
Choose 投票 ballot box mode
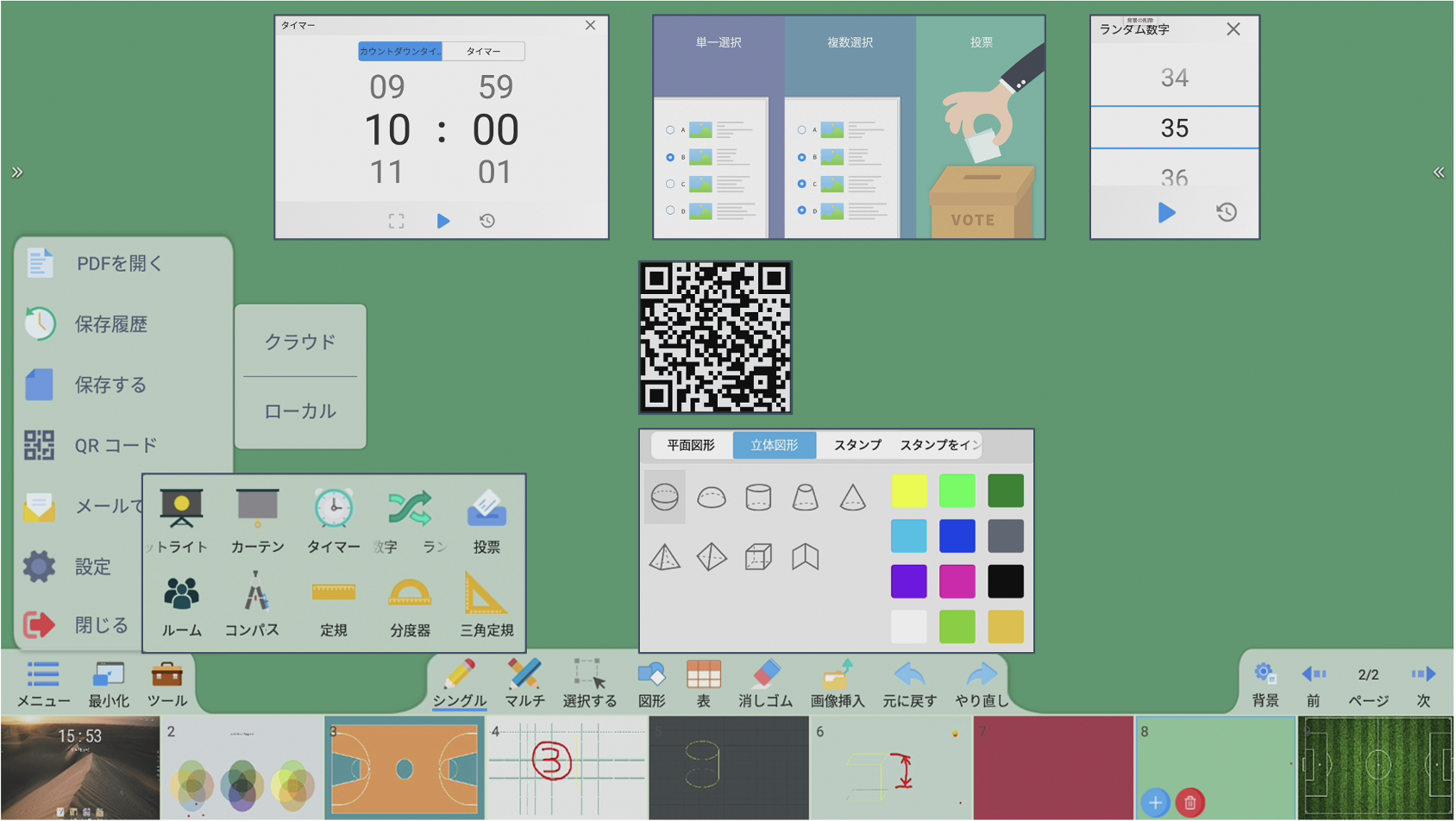981,128
